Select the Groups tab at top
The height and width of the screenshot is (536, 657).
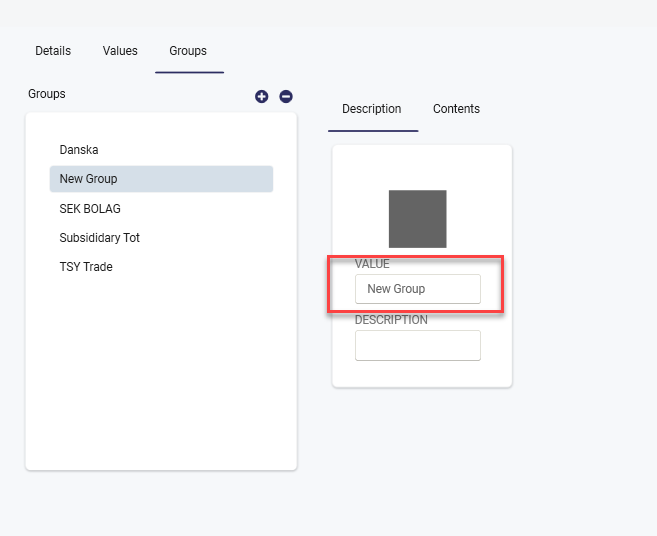click(188, 51)
